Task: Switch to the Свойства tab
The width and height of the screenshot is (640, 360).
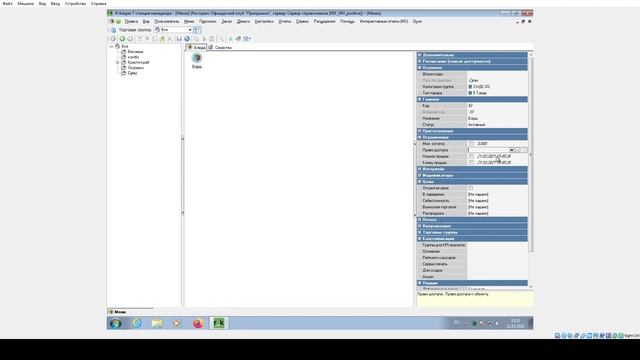Action: pyautogui.click(x=220, y=47)
